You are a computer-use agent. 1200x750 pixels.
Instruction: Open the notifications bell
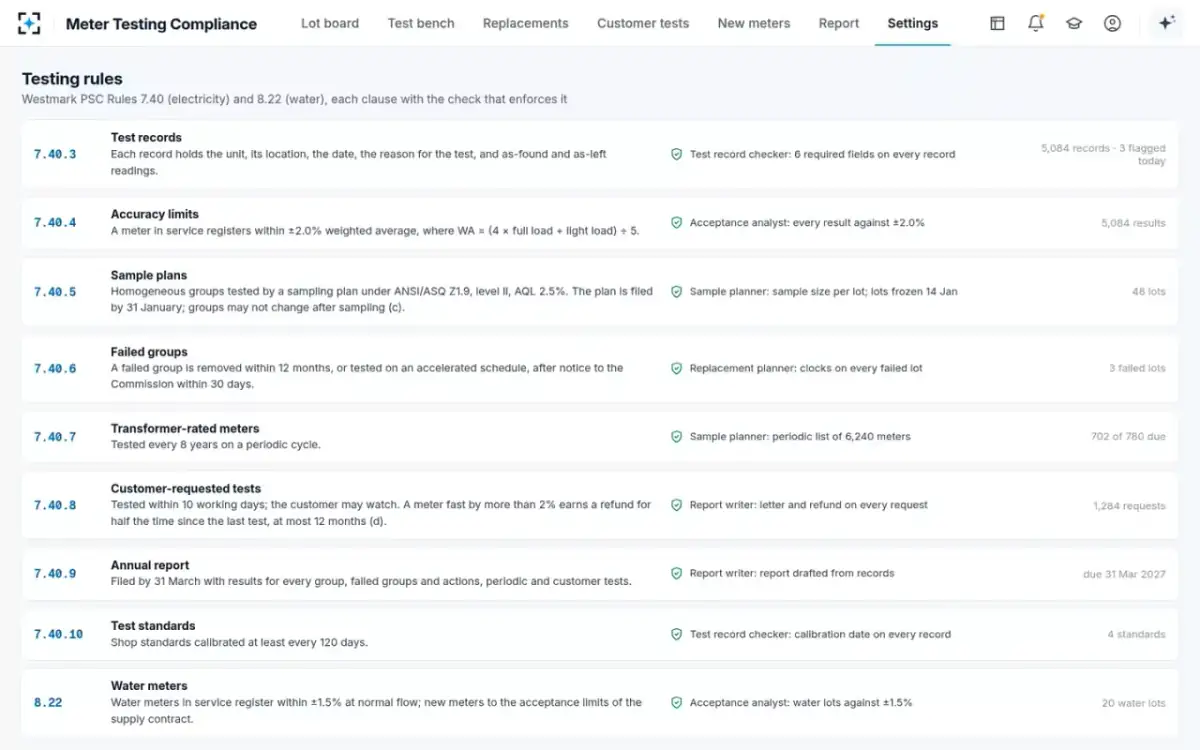(x=1036, y=23)
